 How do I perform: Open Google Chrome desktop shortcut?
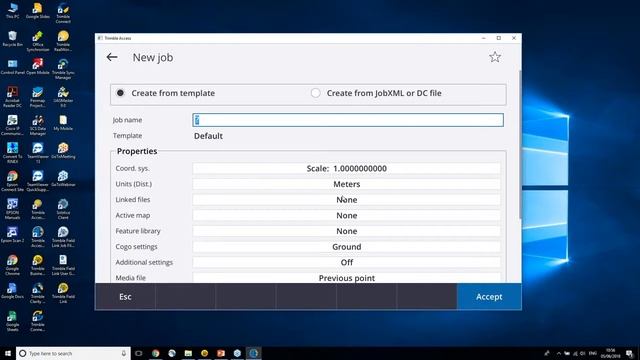click(x=12, y=264)
